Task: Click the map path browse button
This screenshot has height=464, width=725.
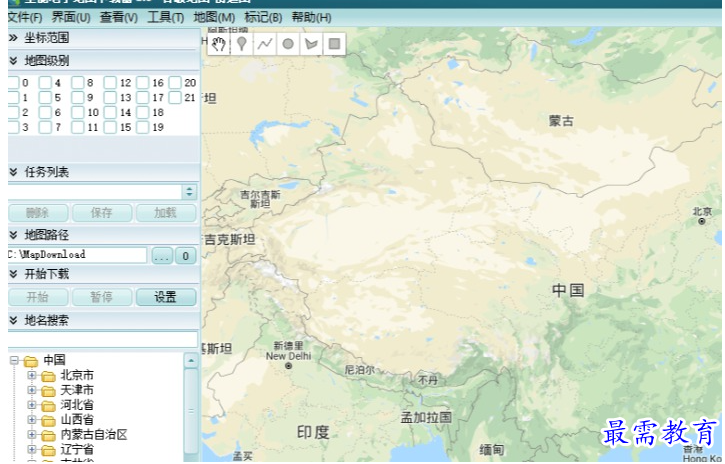Action: (162, 256)
